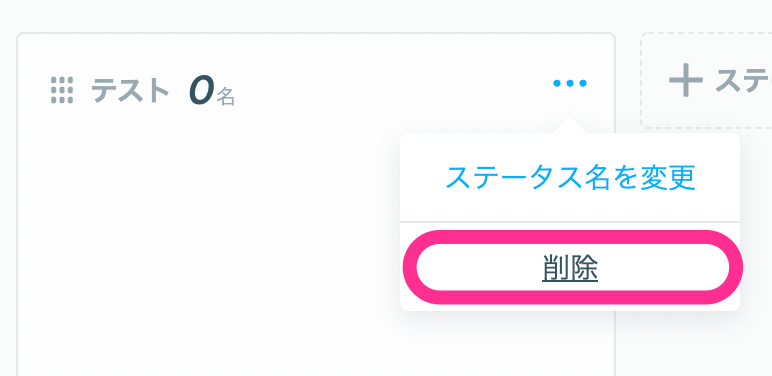The width and height of the screenshot is (772, 376).
Task: Rename the status using ステータス名を変更
Action: (570, 178)
